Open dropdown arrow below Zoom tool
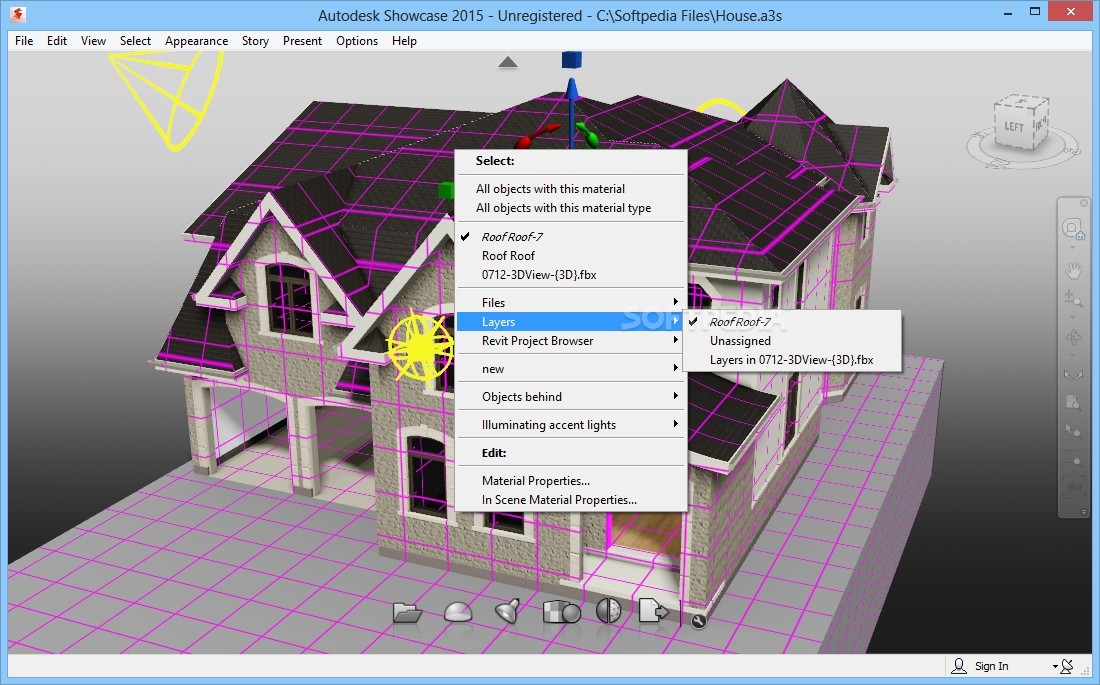 [x=1073, y=315]
